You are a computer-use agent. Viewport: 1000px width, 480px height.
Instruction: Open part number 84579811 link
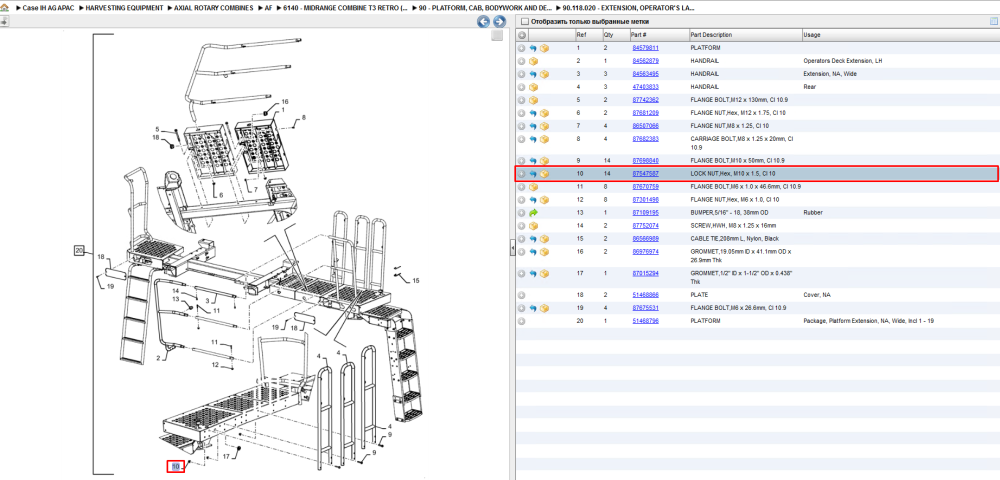[x=645, y=48]
